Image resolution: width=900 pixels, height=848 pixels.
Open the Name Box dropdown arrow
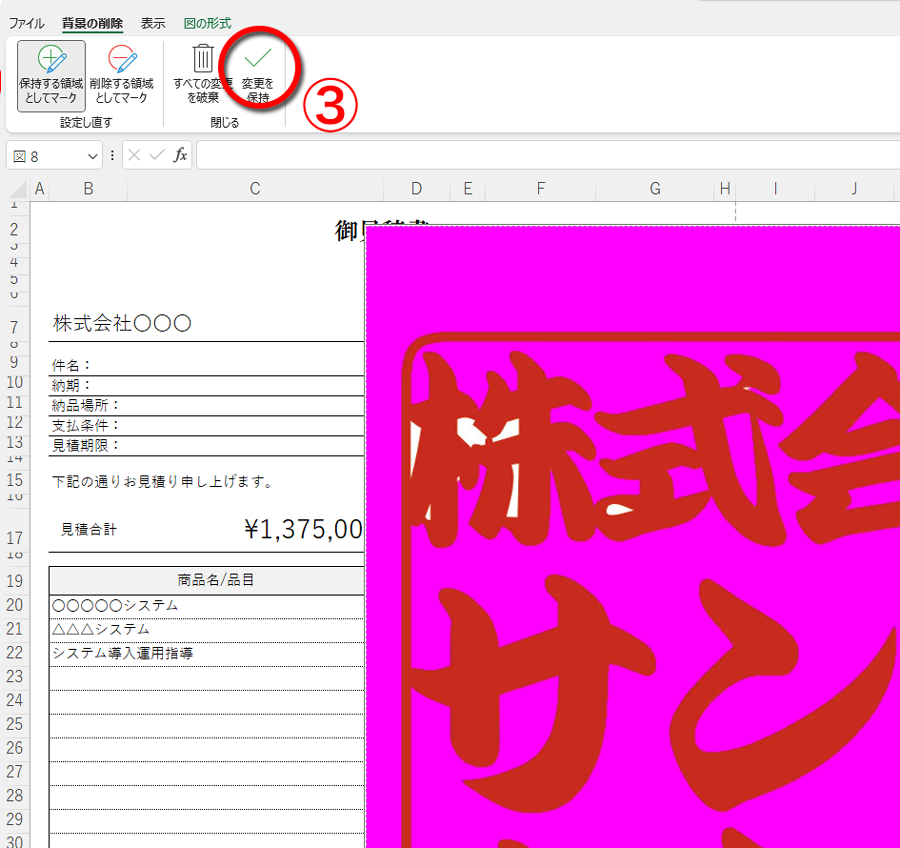[x=93, y=156]
